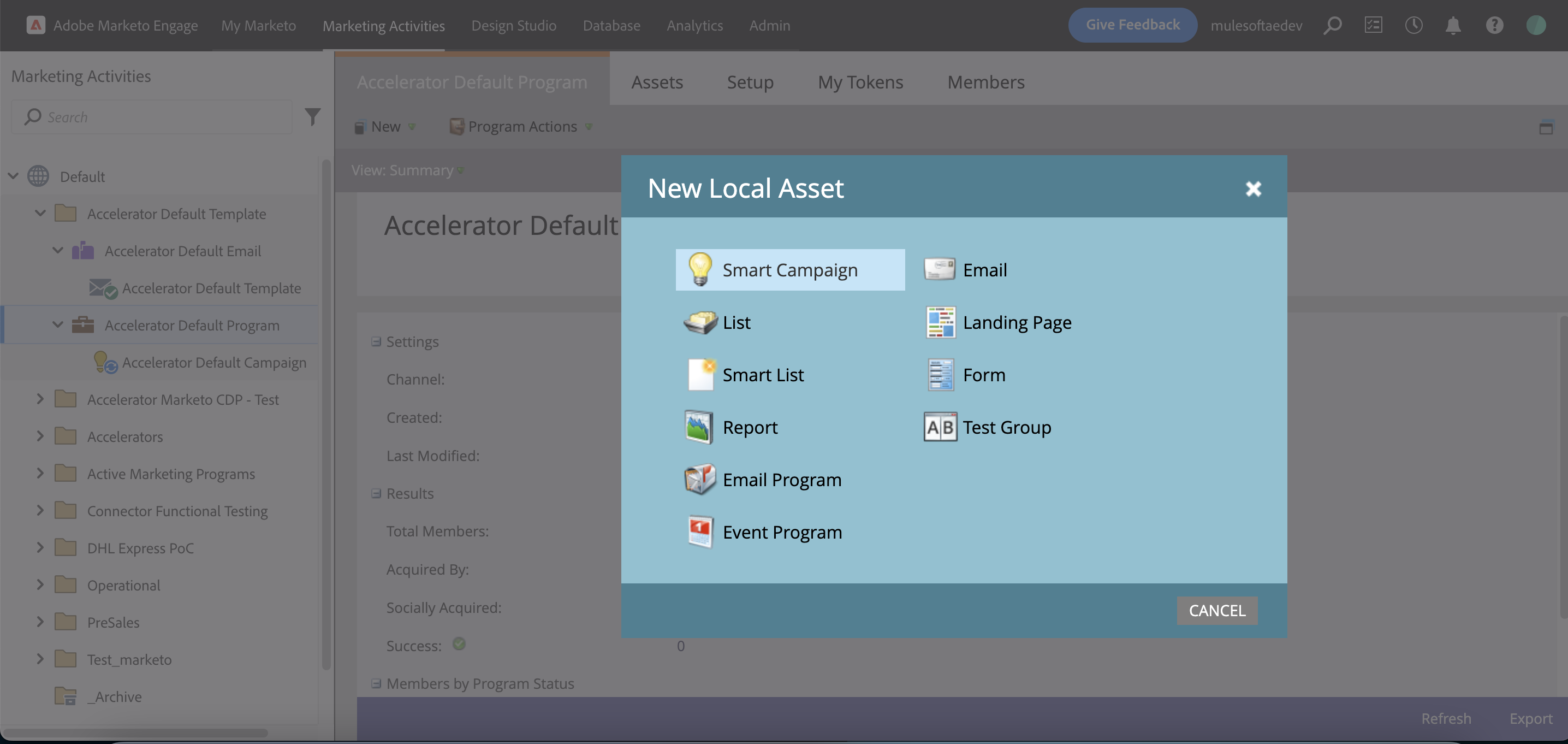The image size is (1568, 744).
Task: Open the Database menu
Action: (x=611, y=26)
